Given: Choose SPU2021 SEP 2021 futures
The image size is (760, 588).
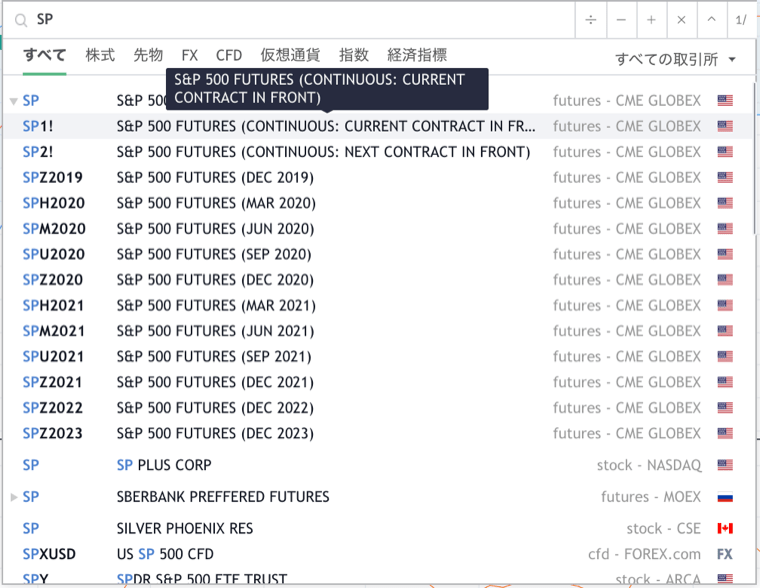Looking at the screenshot, I should point(378,357).
